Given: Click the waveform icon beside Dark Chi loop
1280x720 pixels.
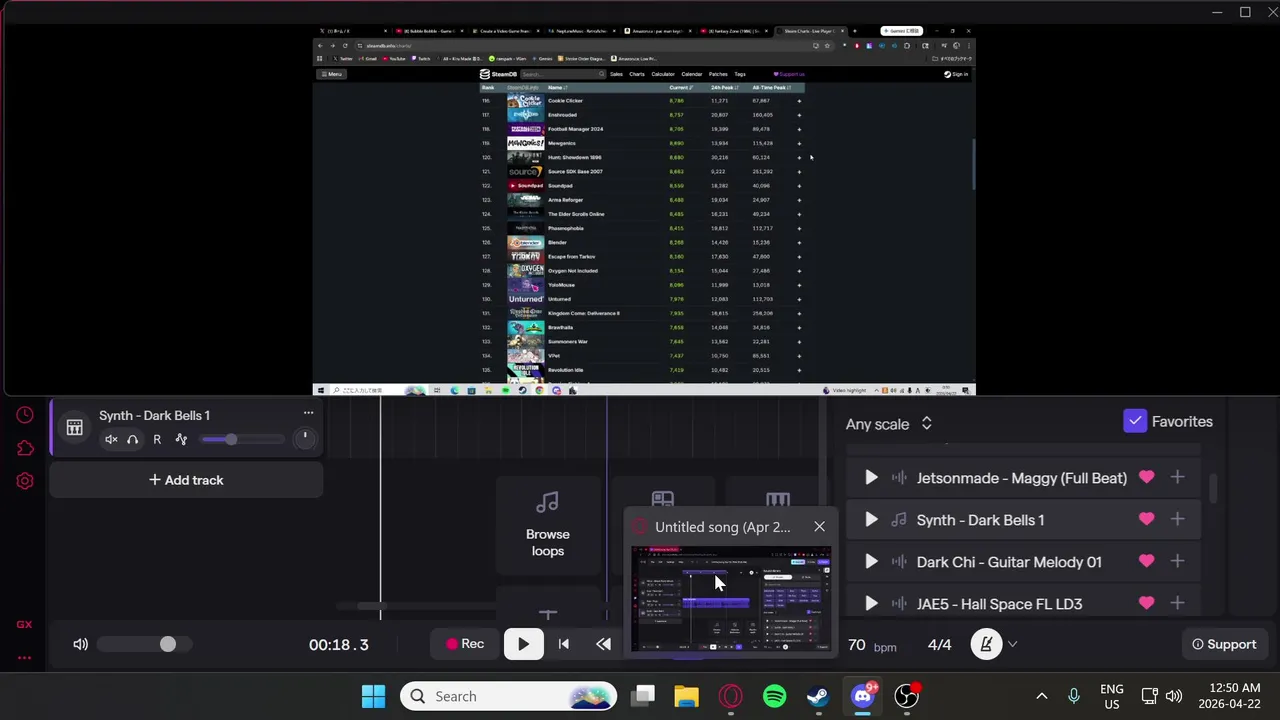Looking at the screenshot, I should pos(899,562).
